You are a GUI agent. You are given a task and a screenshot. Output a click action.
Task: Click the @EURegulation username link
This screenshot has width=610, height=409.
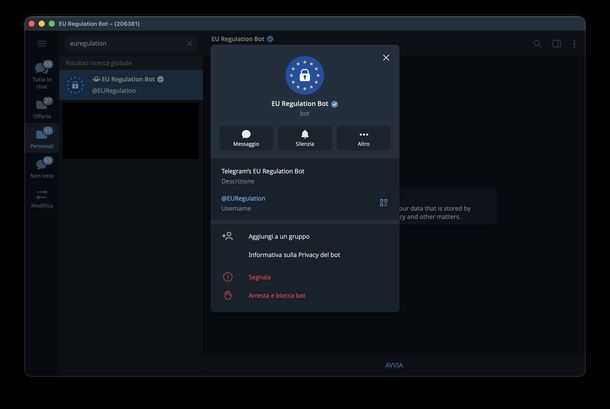[243, 198]
